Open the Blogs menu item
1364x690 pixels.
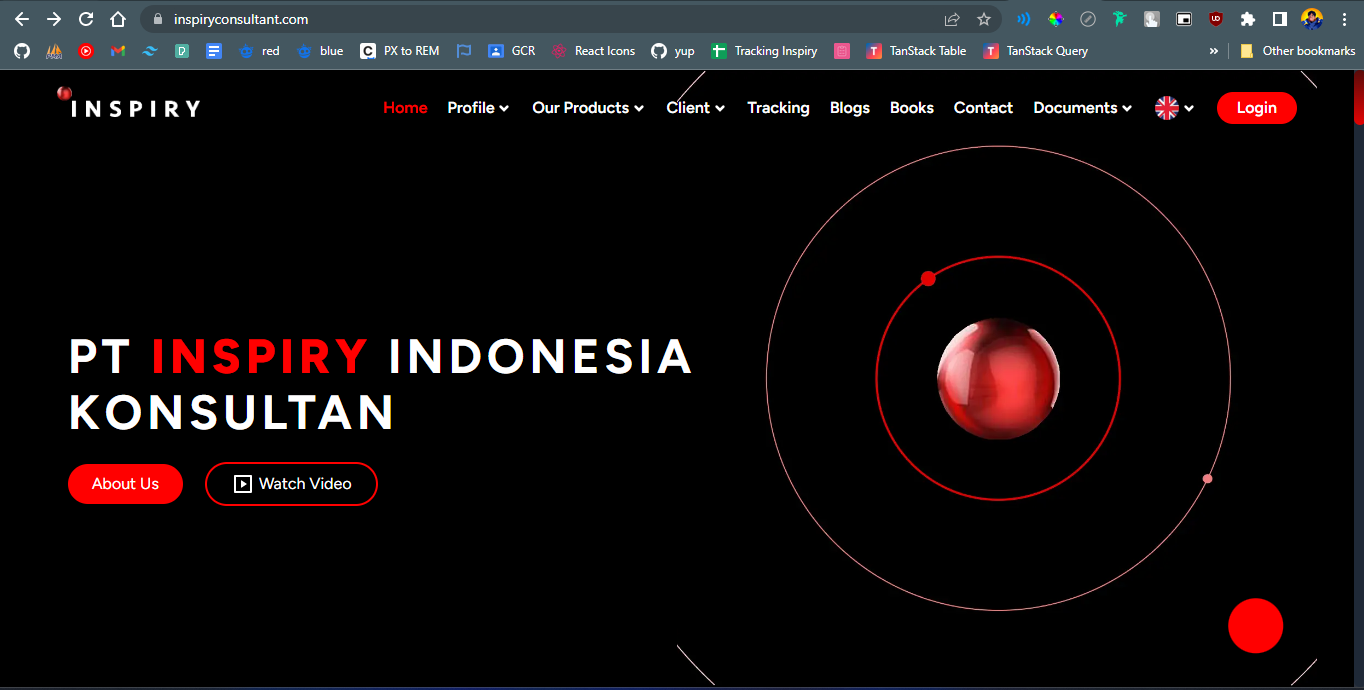[849, 108]
